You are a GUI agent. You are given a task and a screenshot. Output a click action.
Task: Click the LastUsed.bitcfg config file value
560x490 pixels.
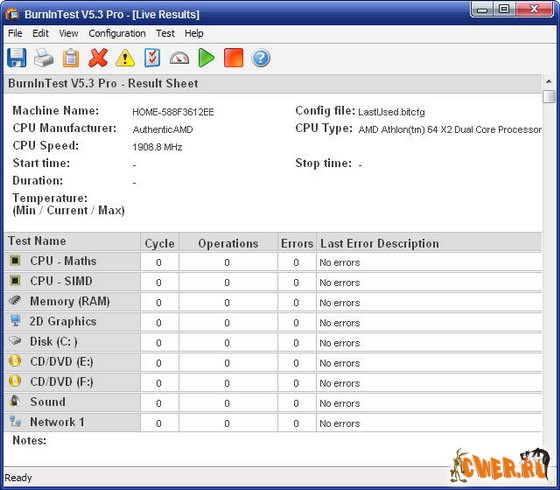tap(391, 112)
